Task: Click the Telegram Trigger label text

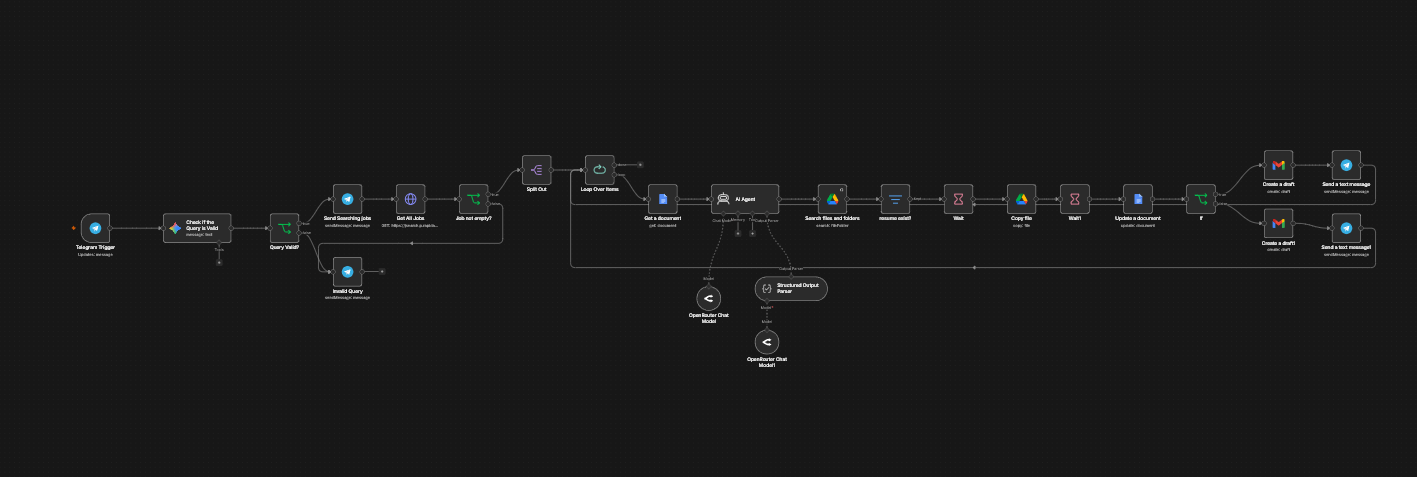Action: coord(95,247)
